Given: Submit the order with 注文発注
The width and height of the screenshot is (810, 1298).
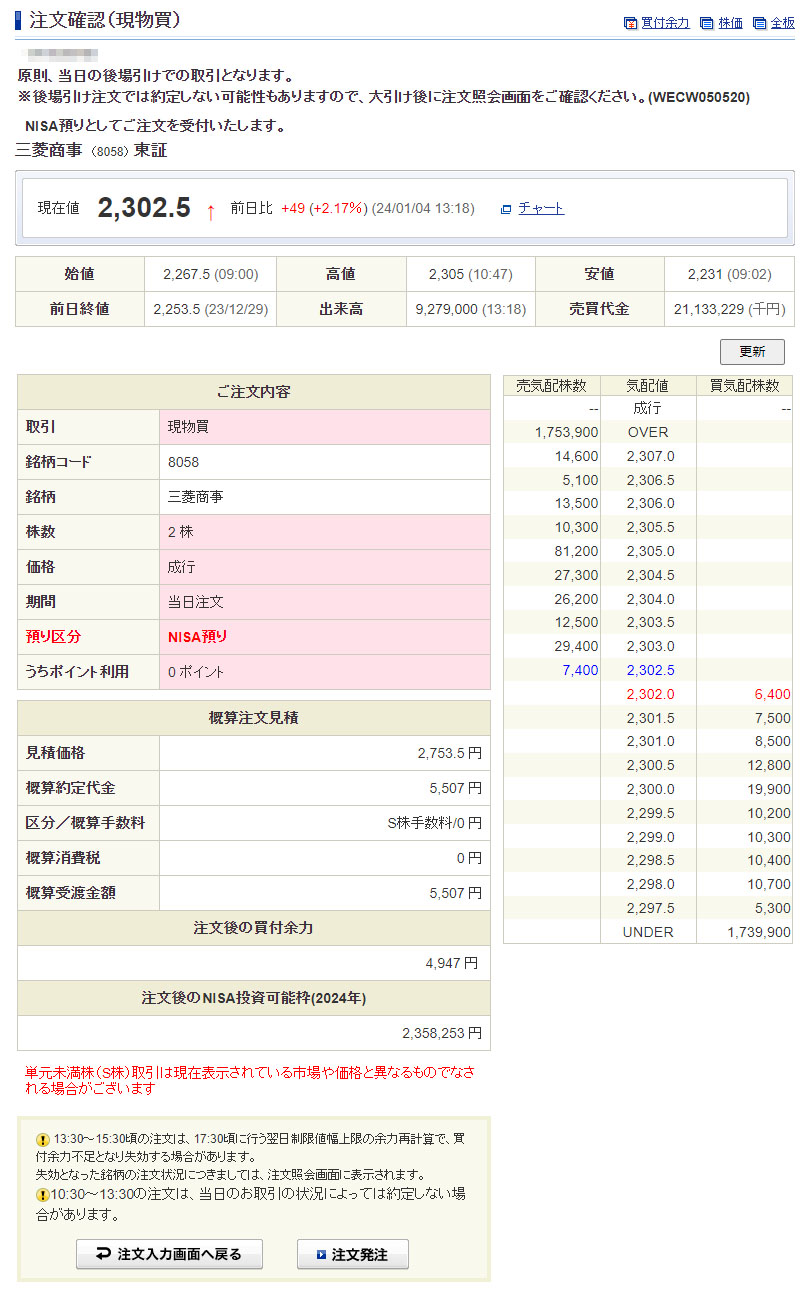Looking at the screenshot, I should (352, 1254).
